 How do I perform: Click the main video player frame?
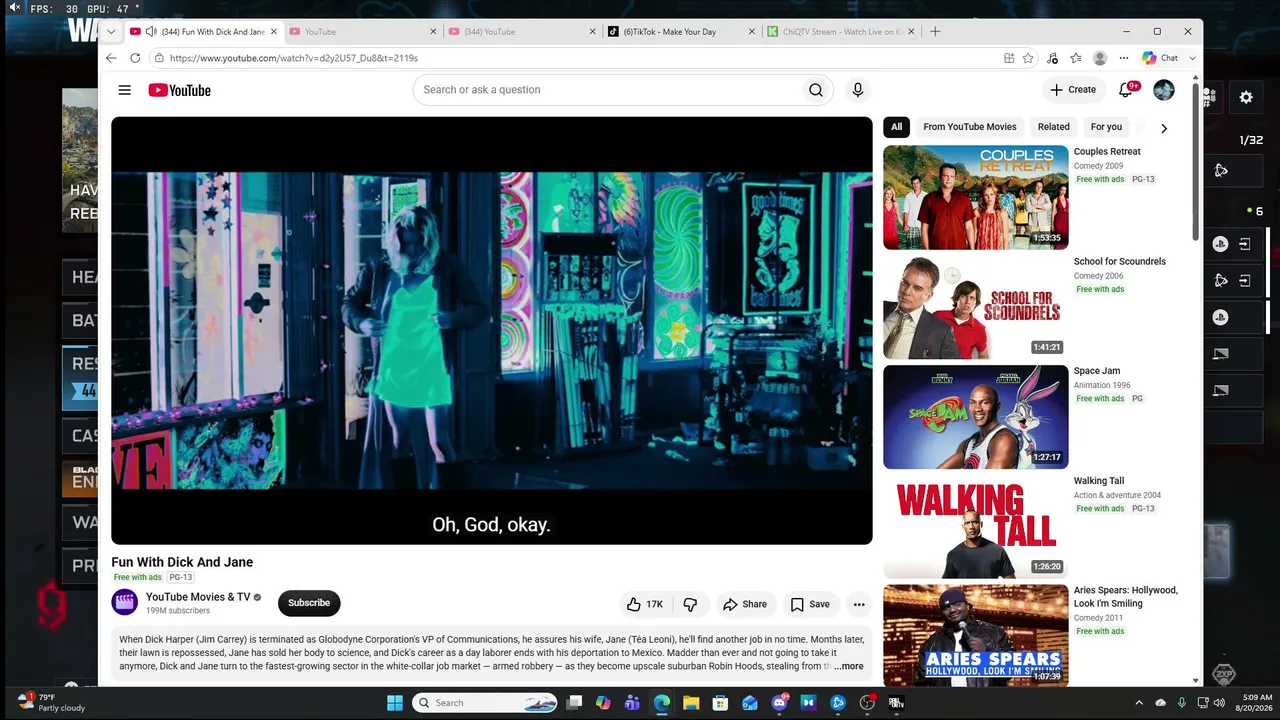tap(492, 331)
